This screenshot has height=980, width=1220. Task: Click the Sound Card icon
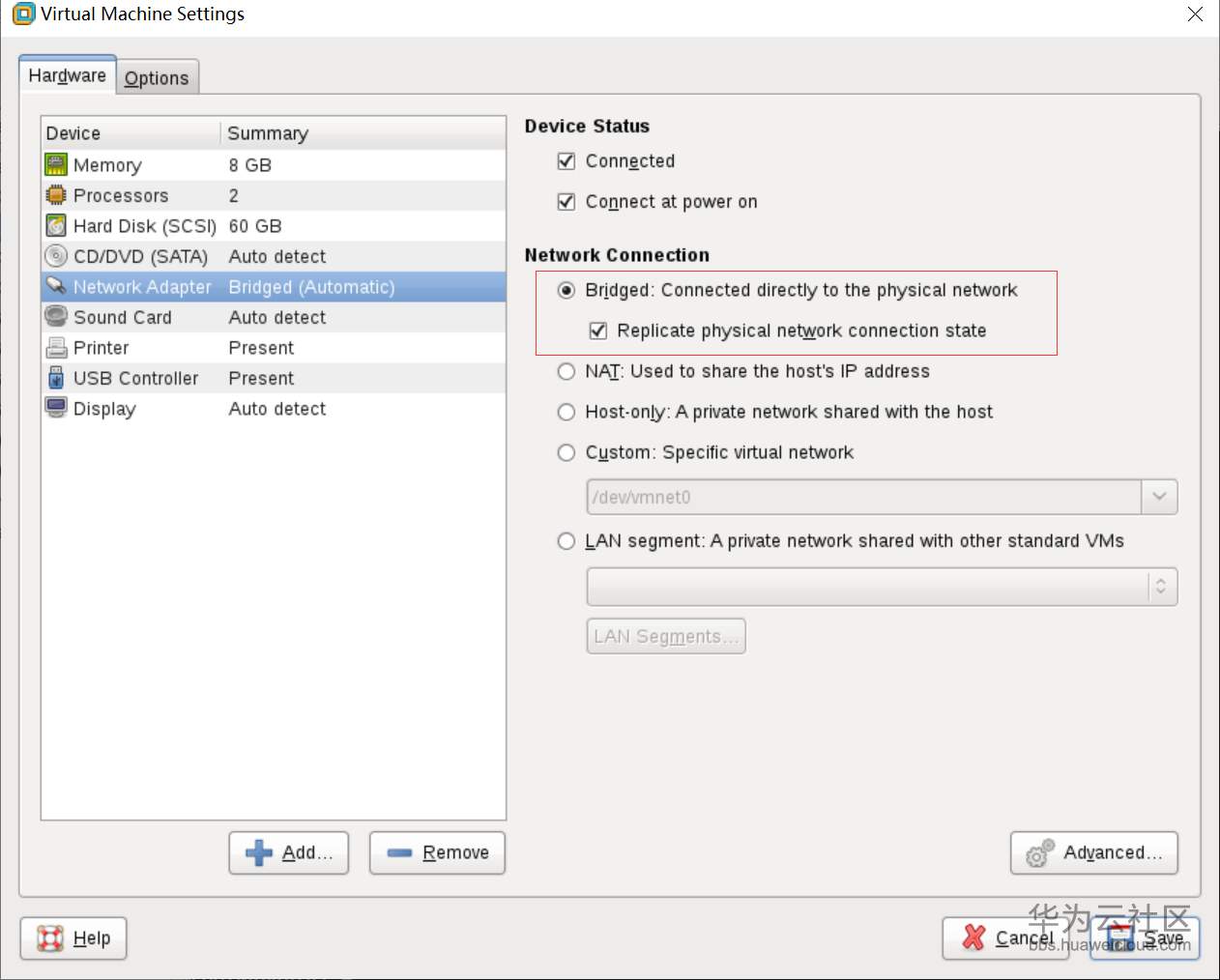point(56,317)
